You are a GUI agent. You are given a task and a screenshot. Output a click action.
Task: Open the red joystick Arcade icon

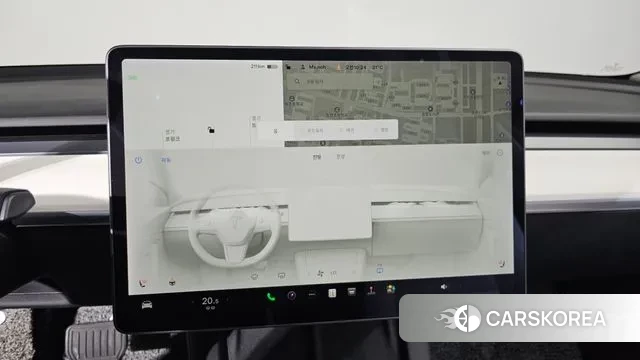(371, 290)
